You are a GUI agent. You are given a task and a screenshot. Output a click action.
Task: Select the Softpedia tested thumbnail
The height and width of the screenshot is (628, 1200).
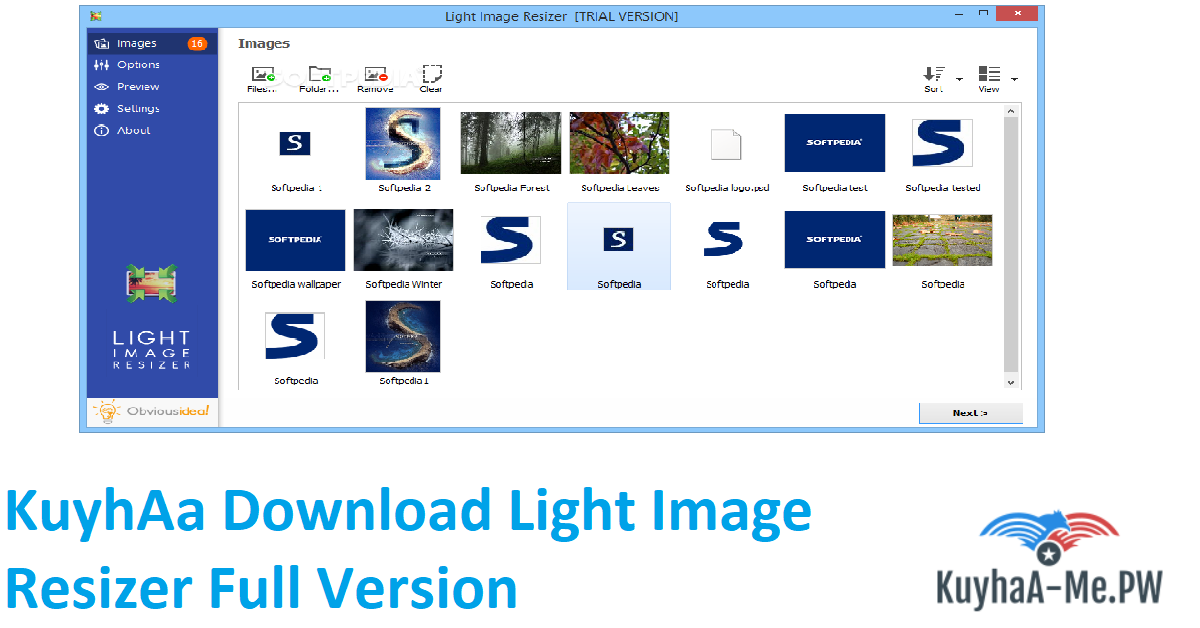point(943,143)
